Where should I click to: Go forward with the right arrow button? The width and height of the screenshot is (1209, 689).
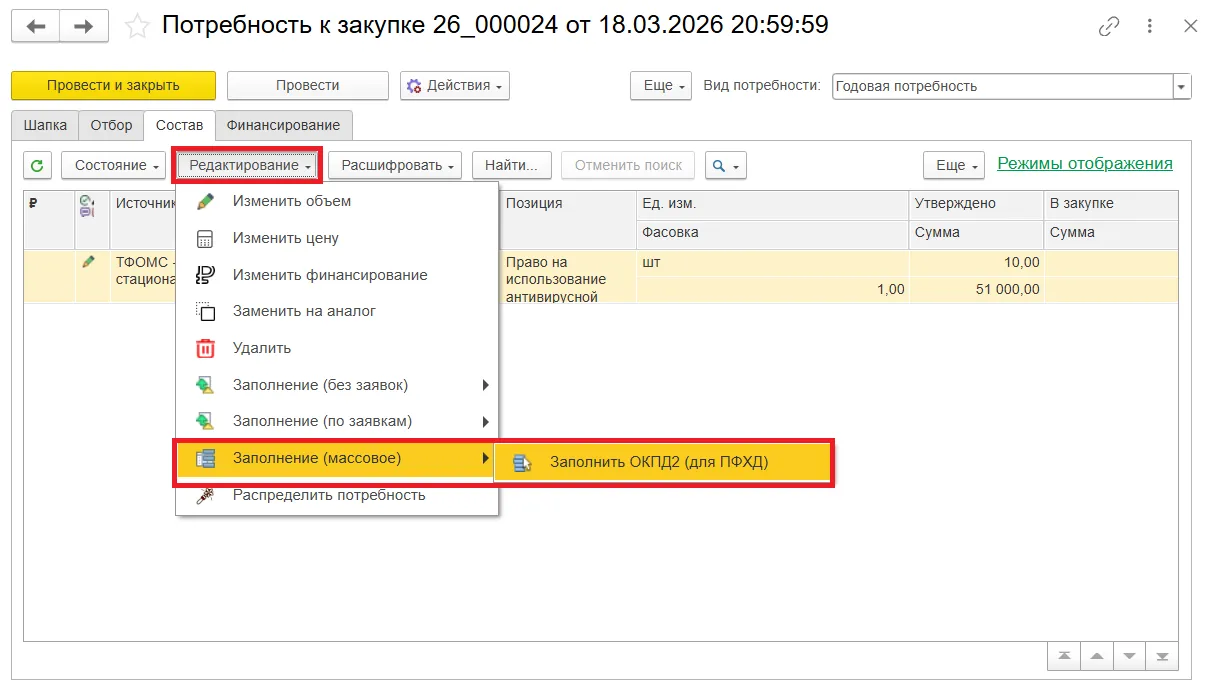pos(84,26)
